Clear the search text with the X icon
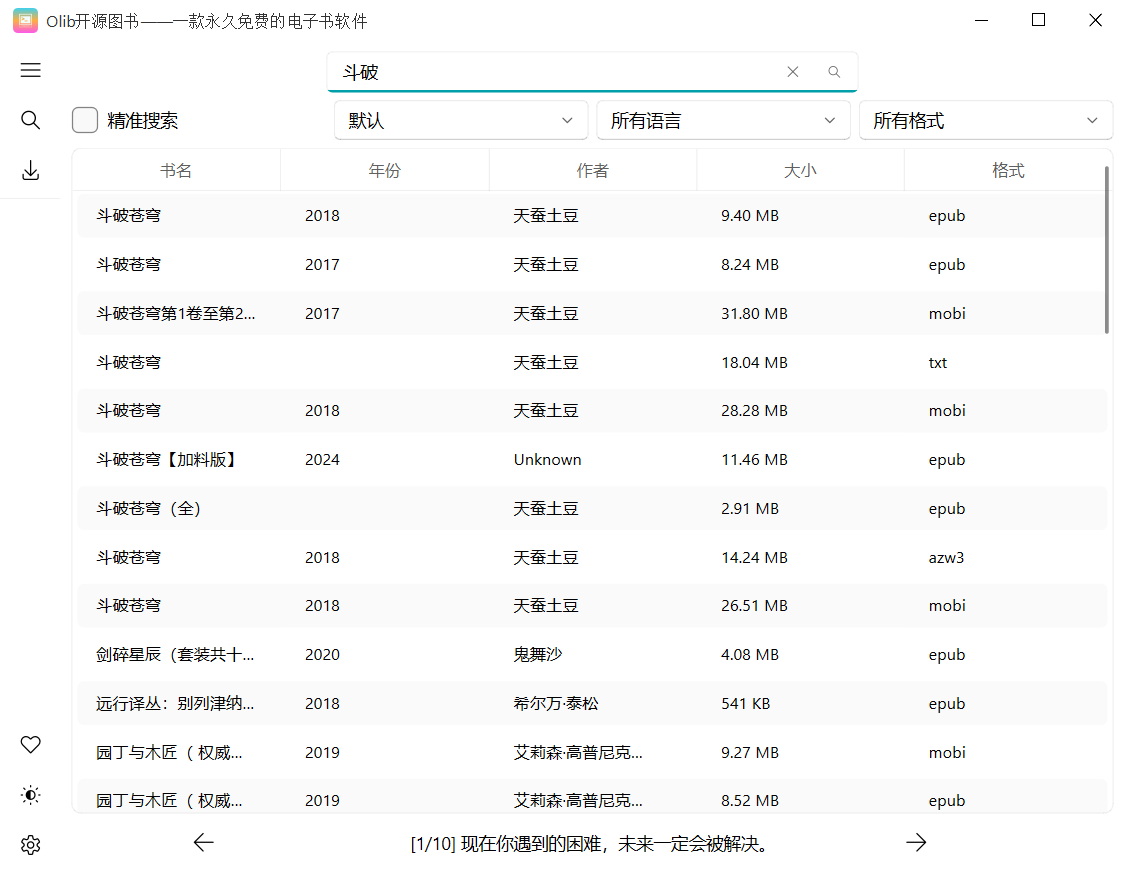The height and width of the screenshot is (875, 1125). click(x=793, y=71)
